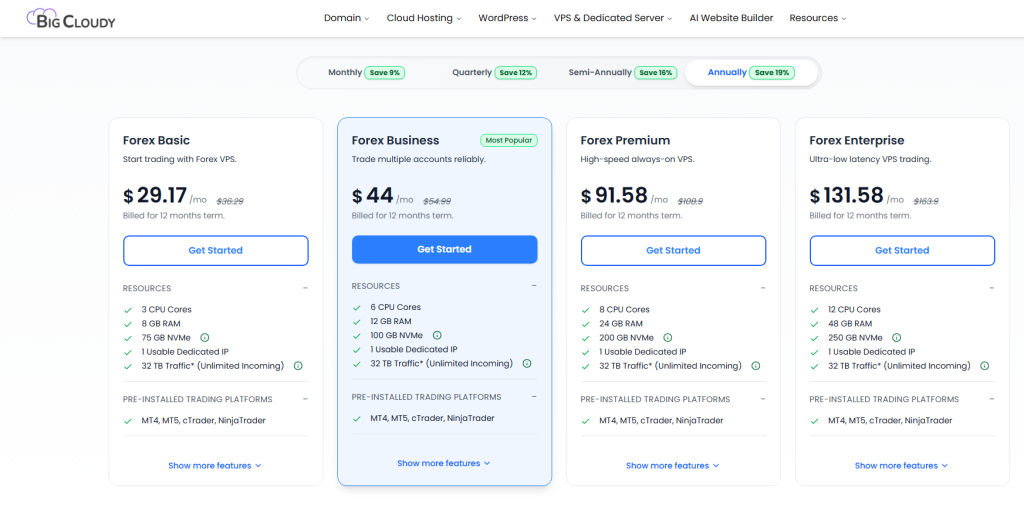The height and width of the screenshot is (509, 1024).
Task: Collapse Resources section in Forex Premium
Action: pos(763,288)
